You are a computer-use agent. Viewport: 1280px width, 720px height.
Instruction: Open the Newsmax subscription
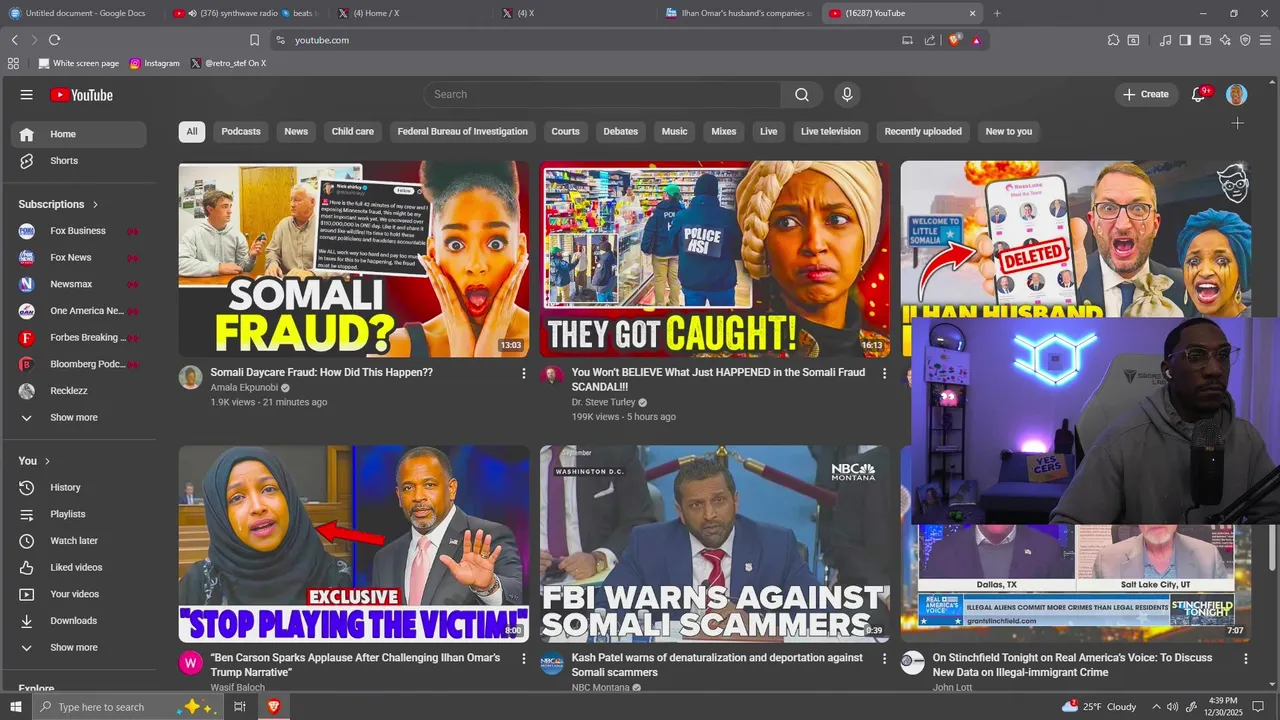pos(78,284)
